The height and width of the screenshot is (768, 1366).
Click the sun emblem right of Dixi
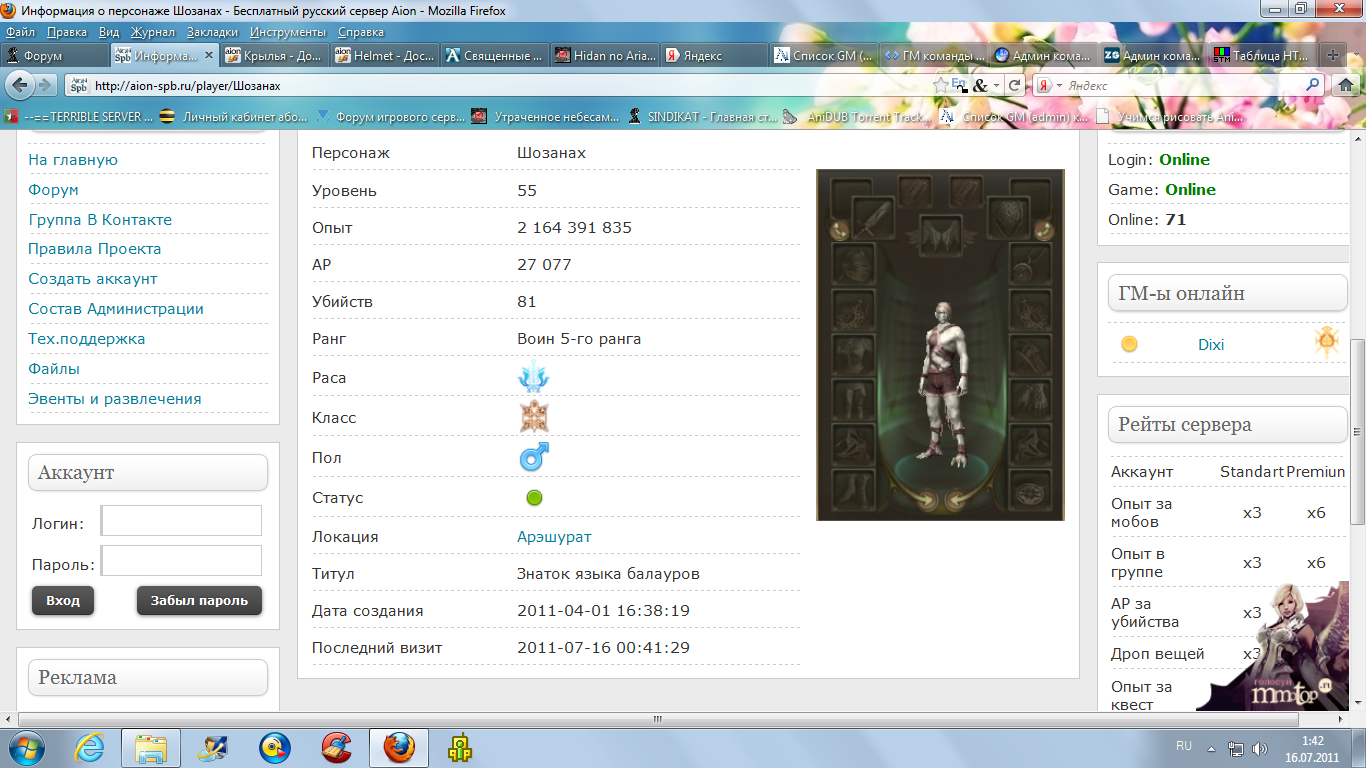(1326, 342)
